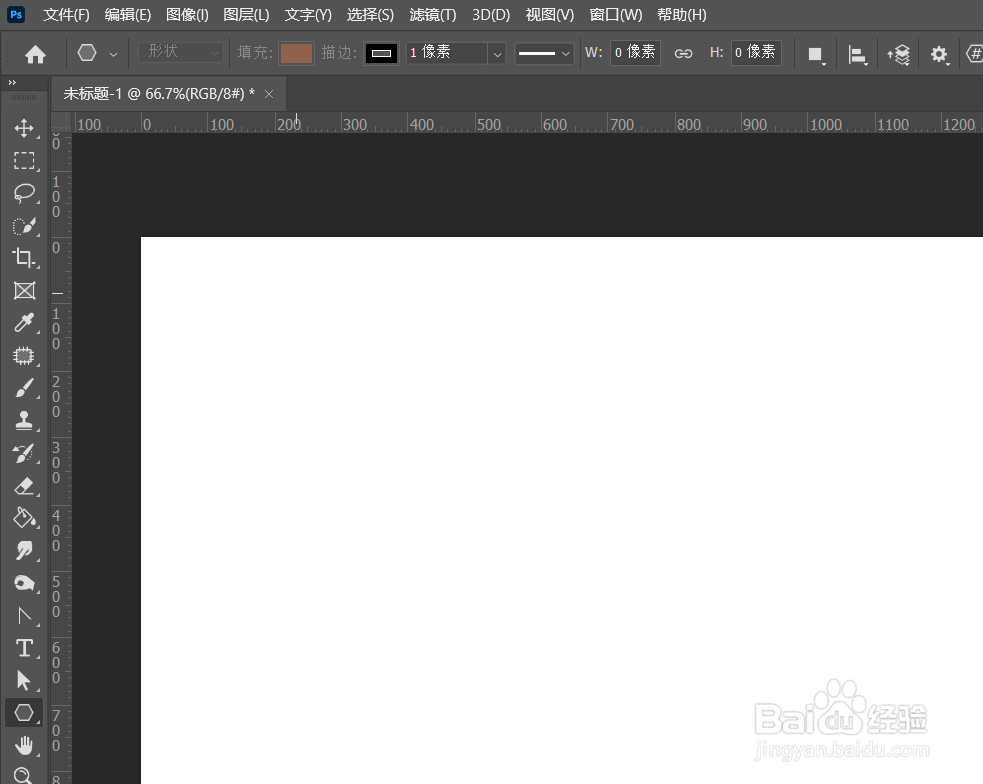Click the 填充 fill label

pyautogui.click(x=255, y=53)
